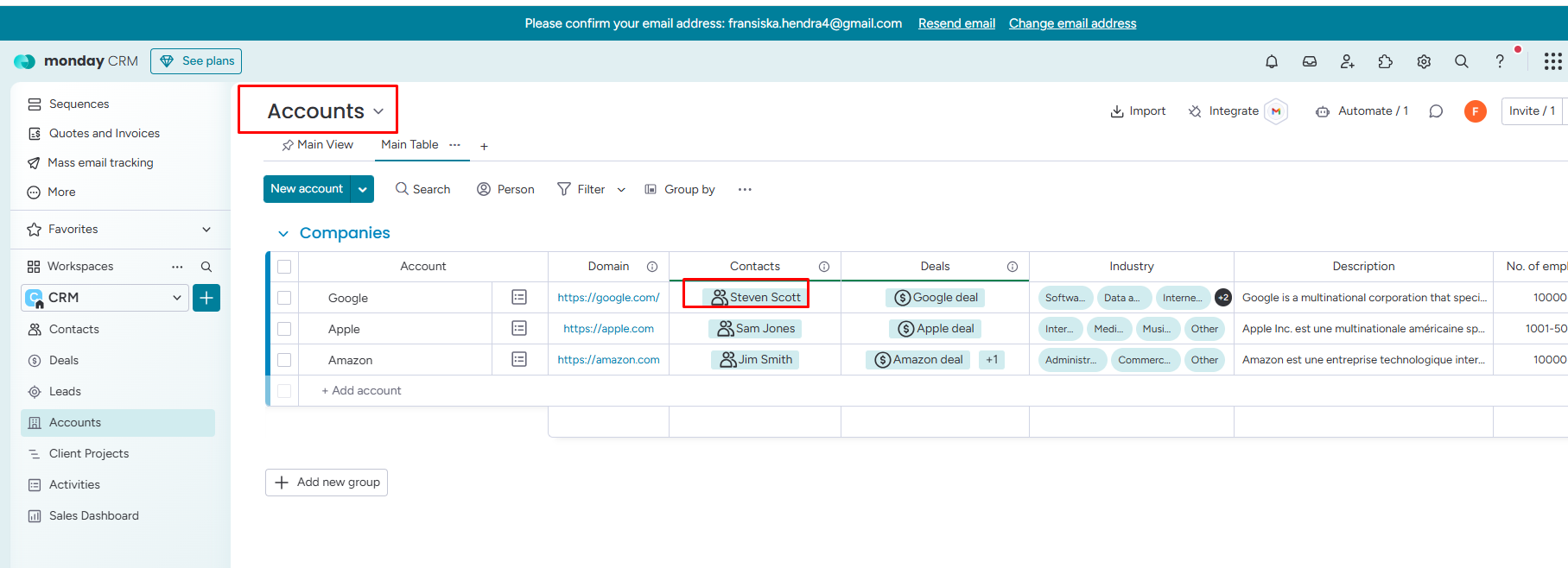Image resolution: width=1568 pixels, height=568 pixels.
Task: Open Main Table tab options dots
Action: (454, 145)
